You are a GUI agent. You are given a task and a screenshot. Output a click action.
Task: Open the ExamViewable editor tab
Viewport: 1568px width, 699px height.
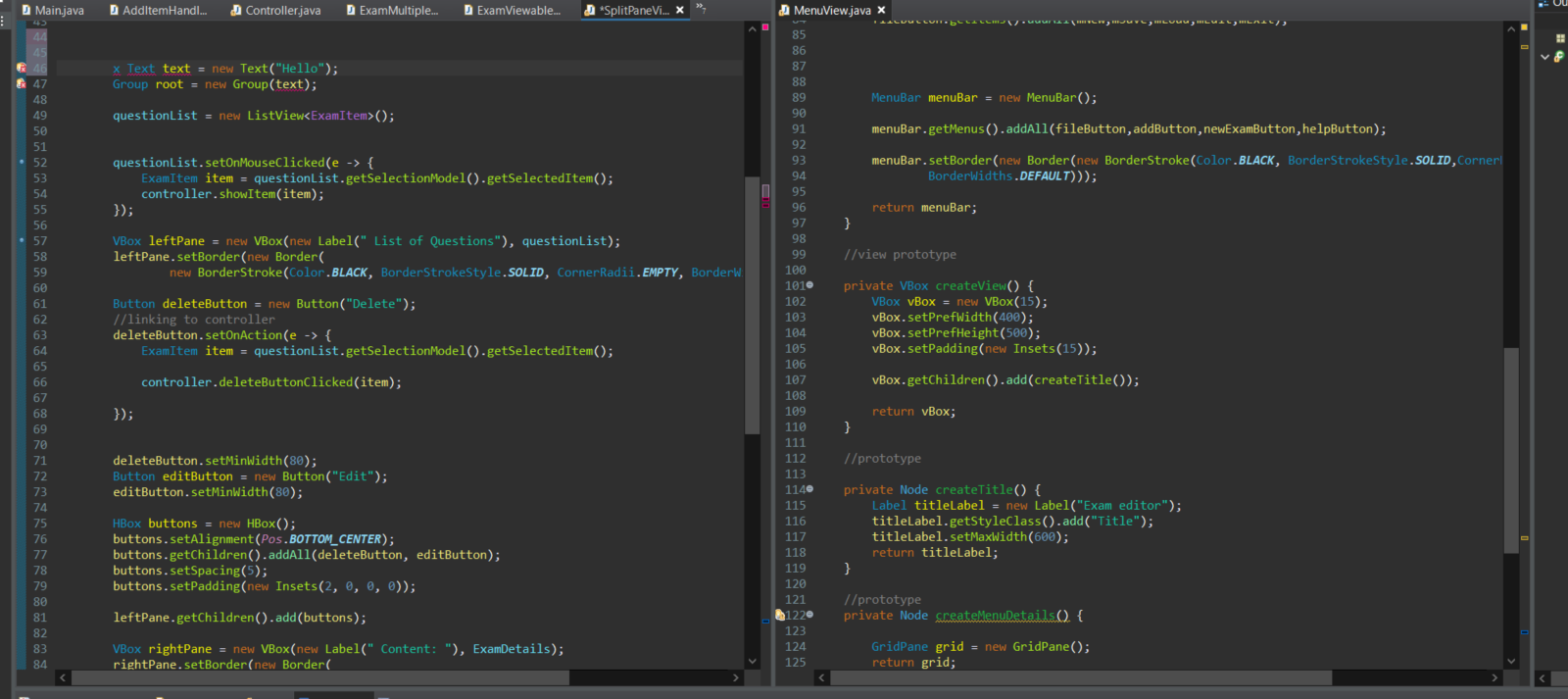pos(517,10)
